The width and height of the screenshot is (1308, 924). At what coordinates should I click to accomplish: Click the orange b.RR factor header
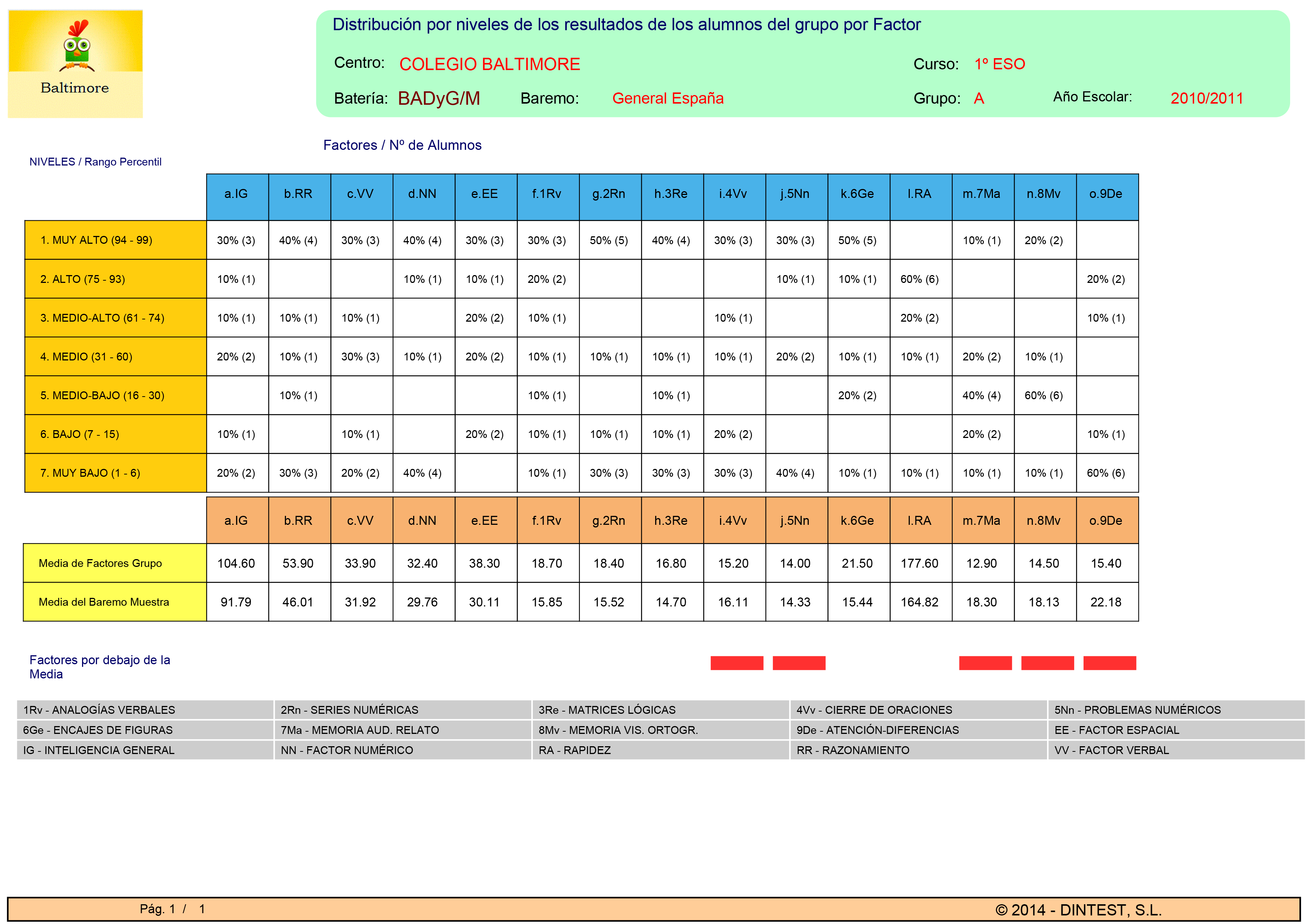click(299, 520)
